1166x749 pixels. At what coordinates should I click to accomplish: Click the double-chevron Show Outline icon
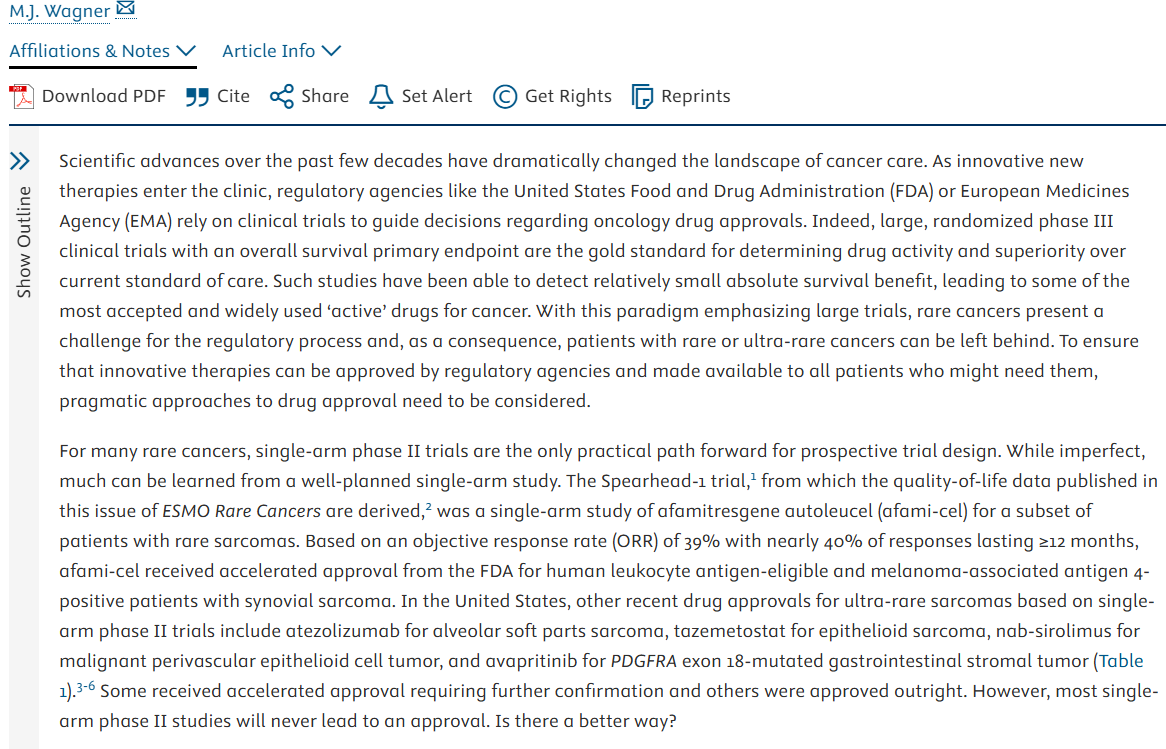click(20, 161)
